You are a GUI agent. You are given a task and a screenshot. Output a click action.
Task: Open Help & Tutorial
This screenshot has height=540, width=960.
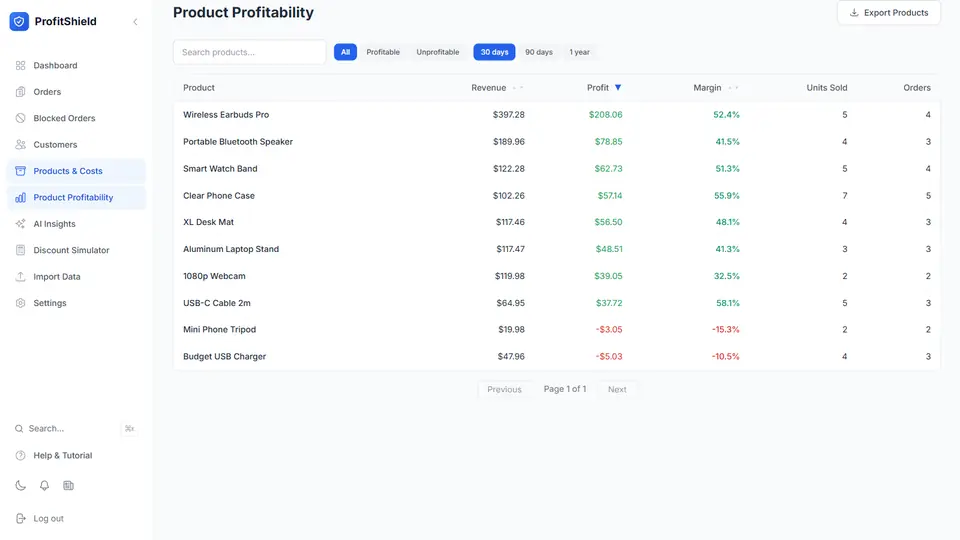pyautogui.click(x=76, y=456)
